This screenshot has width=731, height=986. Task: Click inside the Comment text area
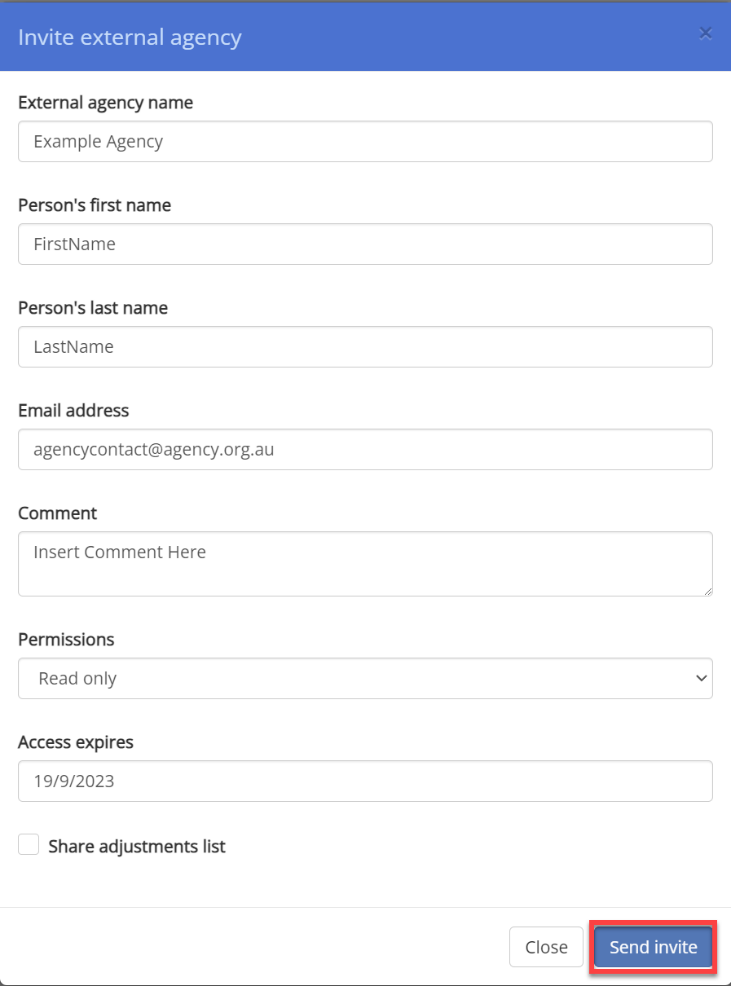click(x=365, y=564)
